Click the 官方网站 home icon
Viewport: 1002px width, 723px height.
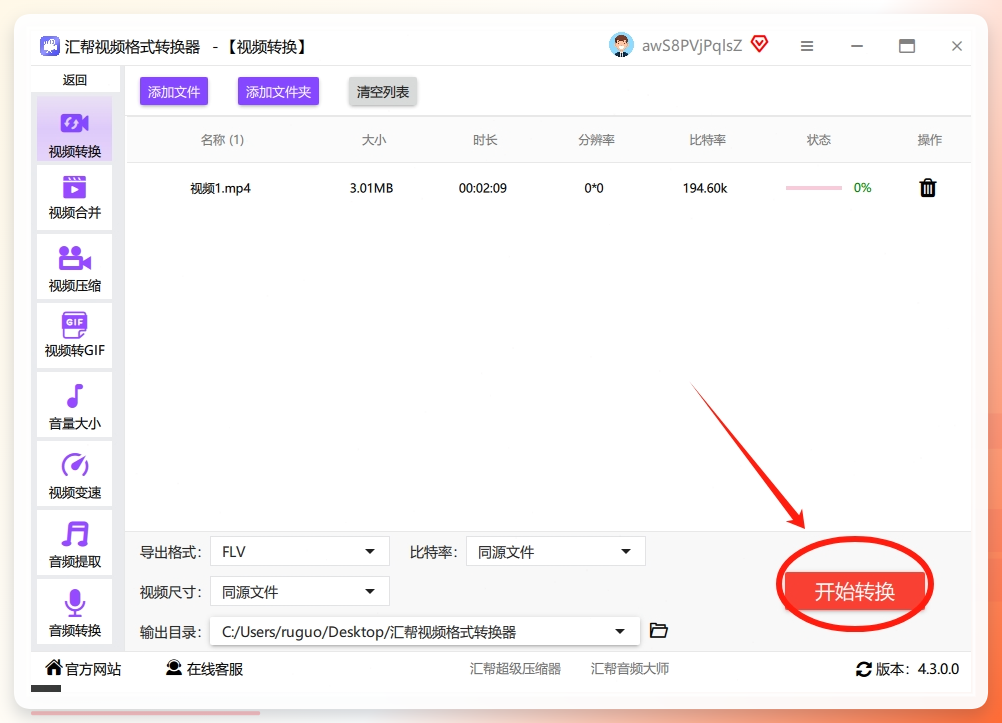click(x=54, y=668)
